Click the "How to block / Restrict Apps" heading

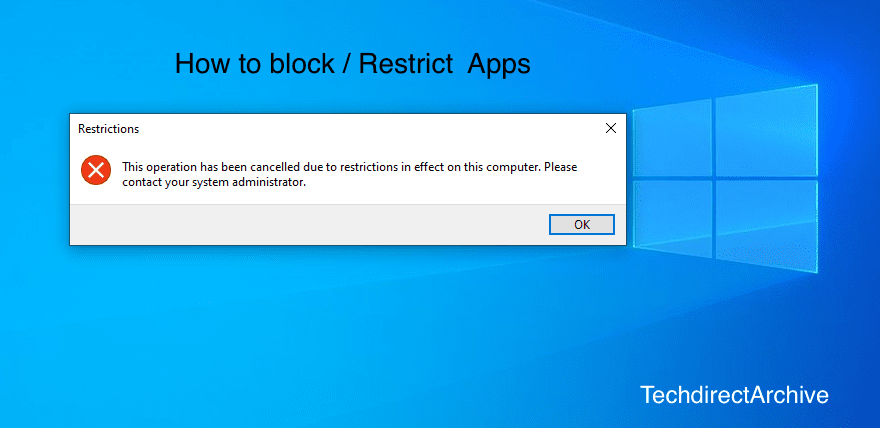352,64
